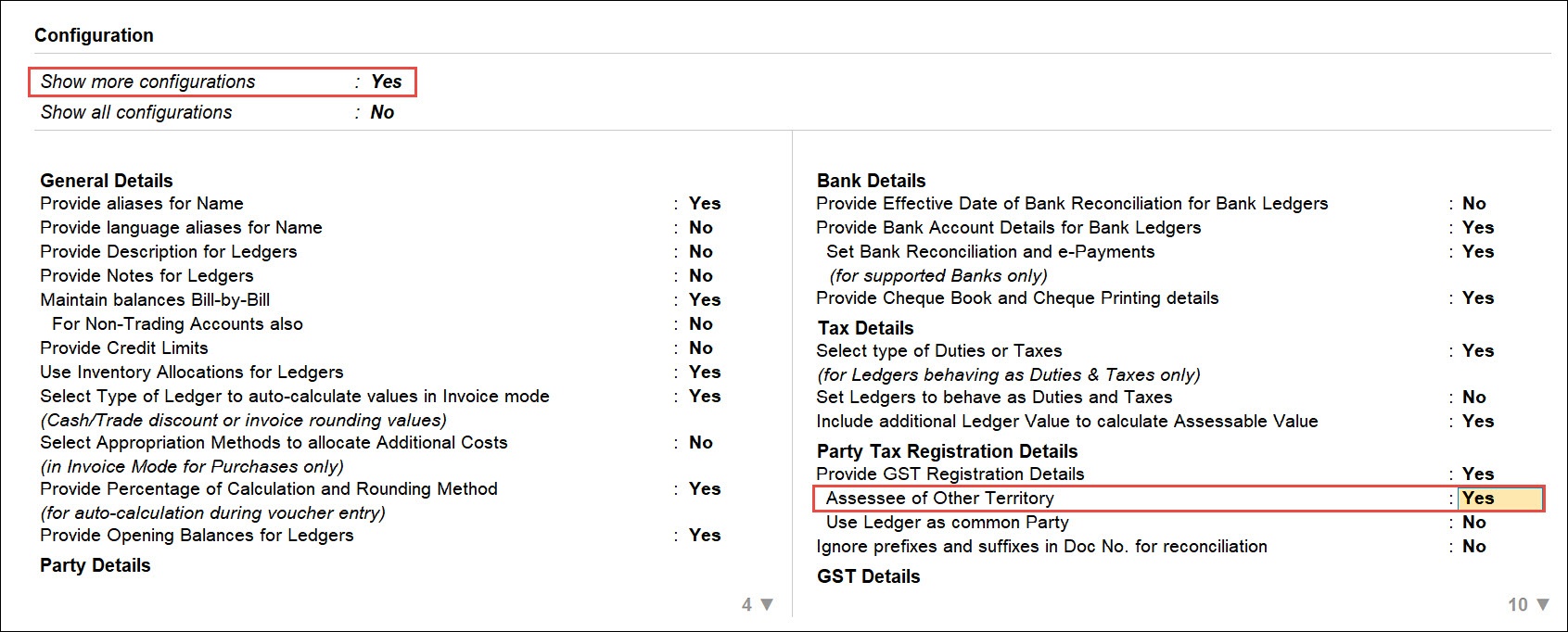
Task: Toggle Maintain balances Bill-by-Bill value
Action: click(x=705, y=299)
